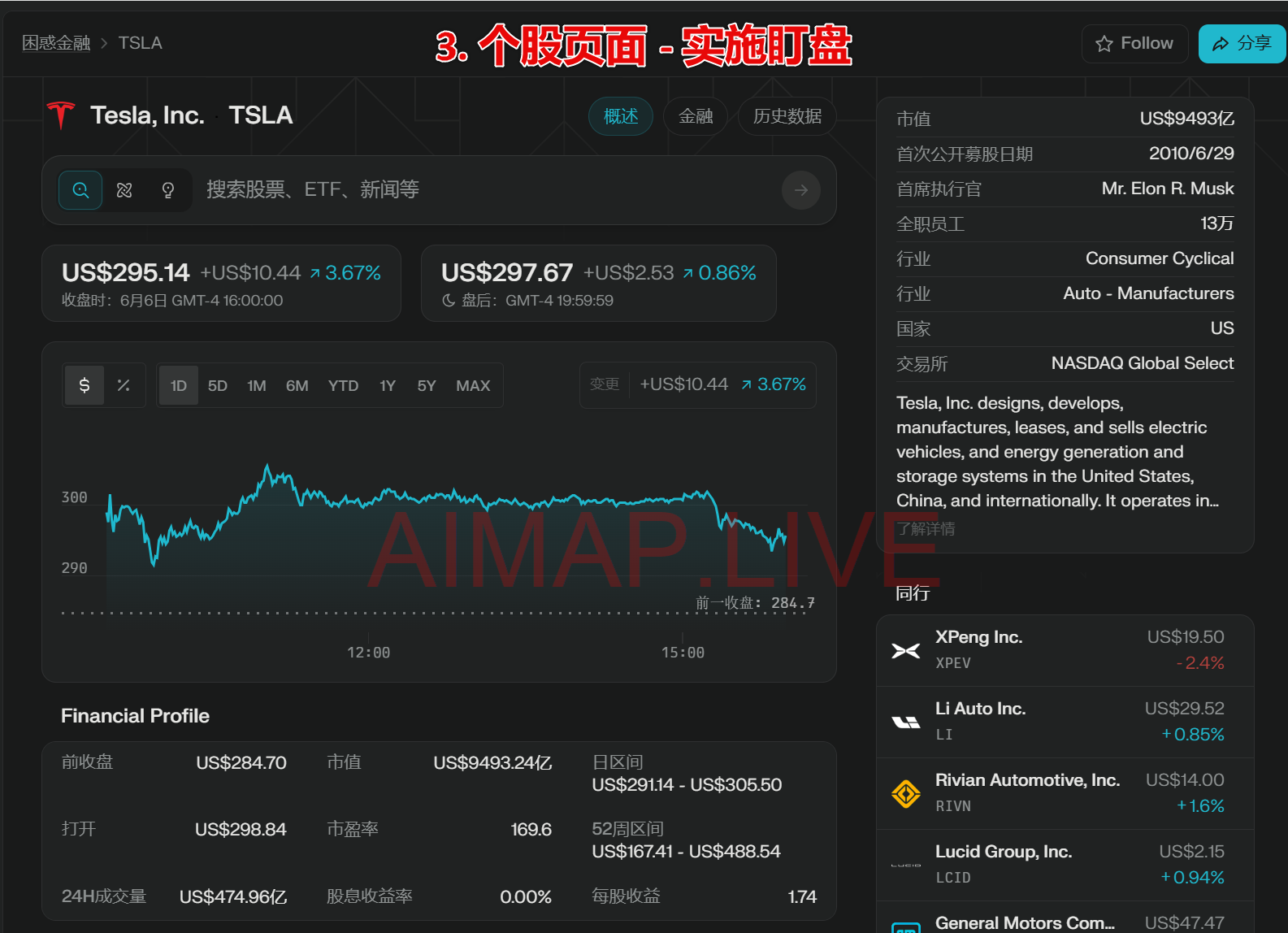The height and width of the screenshot is (933, 1288).
Task: Click the share arrow icon
Action: (1220, 44)
